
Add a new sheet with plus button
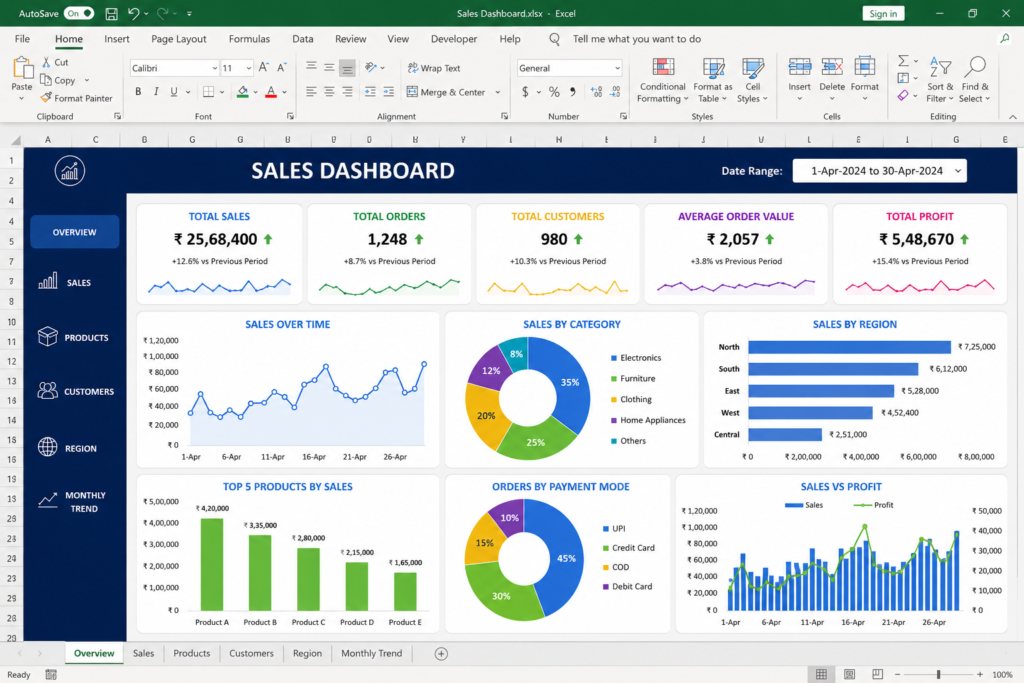tap(441, 654)
